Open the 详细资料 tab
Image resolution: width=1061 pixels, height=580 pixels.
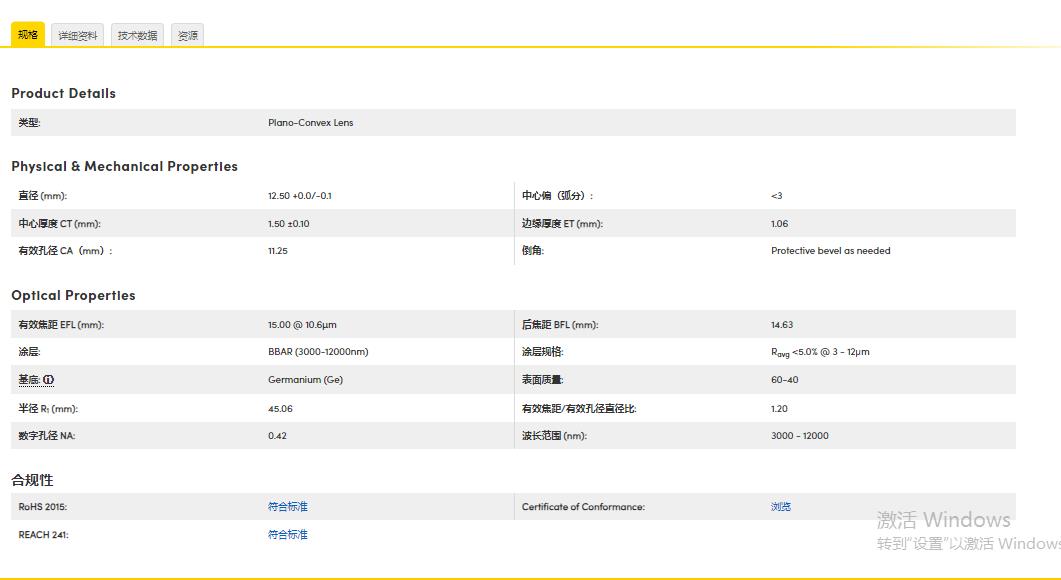click(78, 33)
